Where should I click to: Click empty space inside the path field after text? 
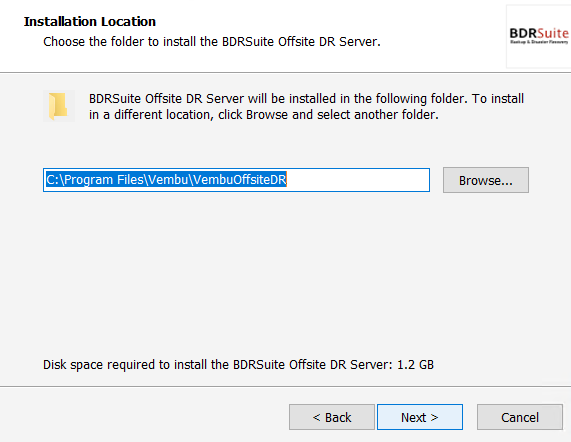(357, 180)
